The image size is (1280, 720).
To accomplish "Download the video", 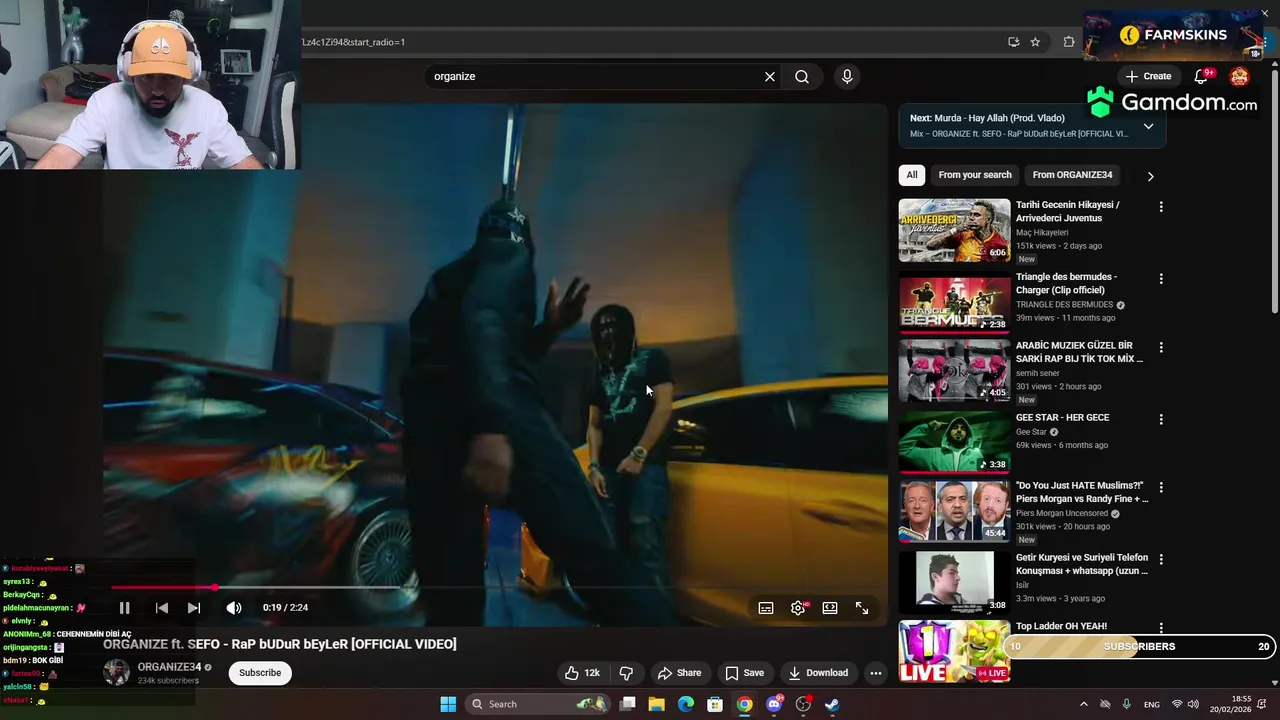I will pos(818,673).
